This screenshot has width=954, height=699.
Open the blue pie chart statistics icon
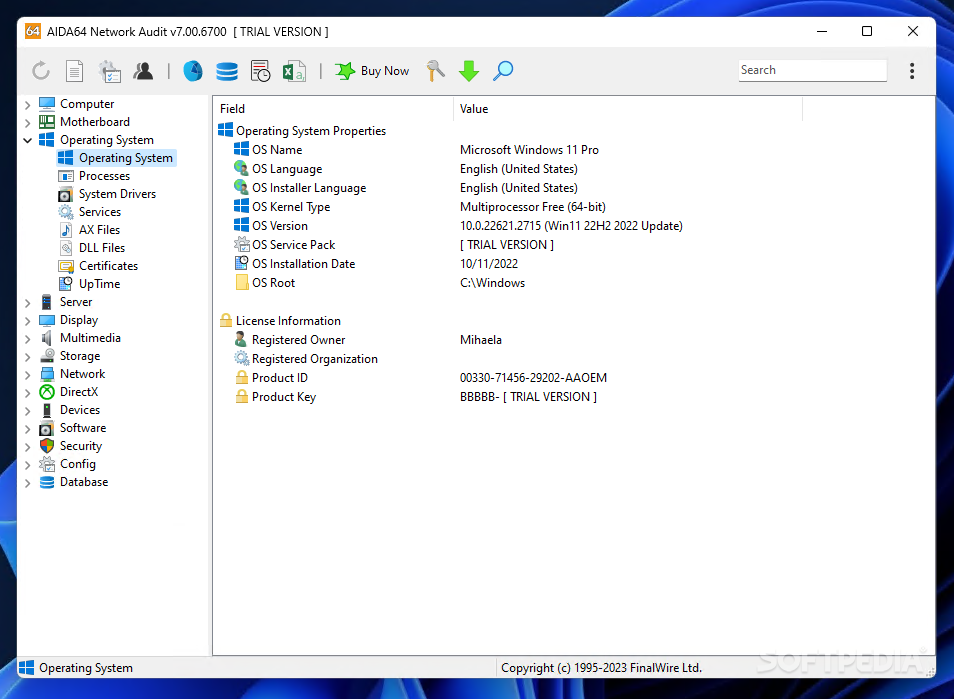coord(193,71)
